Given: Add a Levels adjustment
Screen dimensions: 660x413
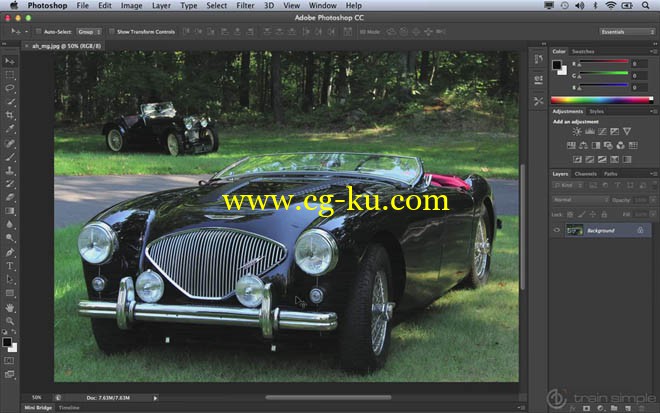Looking at the screenshot, I should tap(590, 131).
